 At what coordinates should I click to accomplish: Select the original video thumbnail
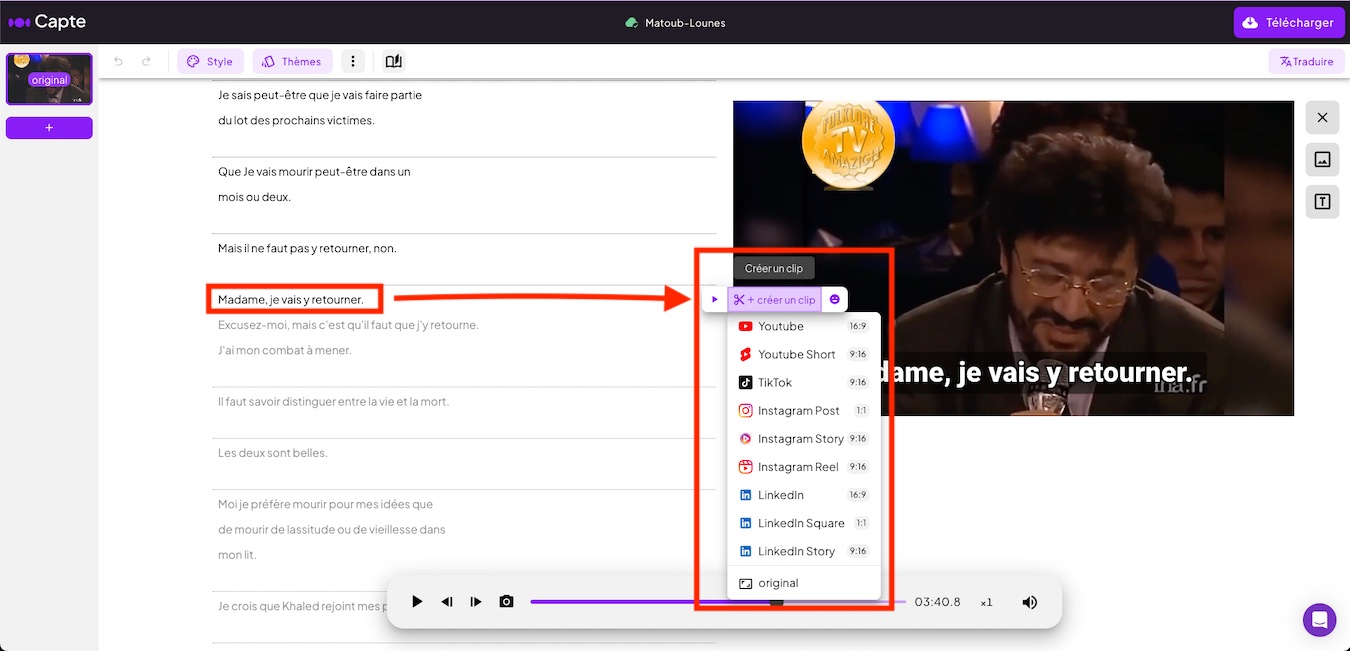tap(49, 79)
